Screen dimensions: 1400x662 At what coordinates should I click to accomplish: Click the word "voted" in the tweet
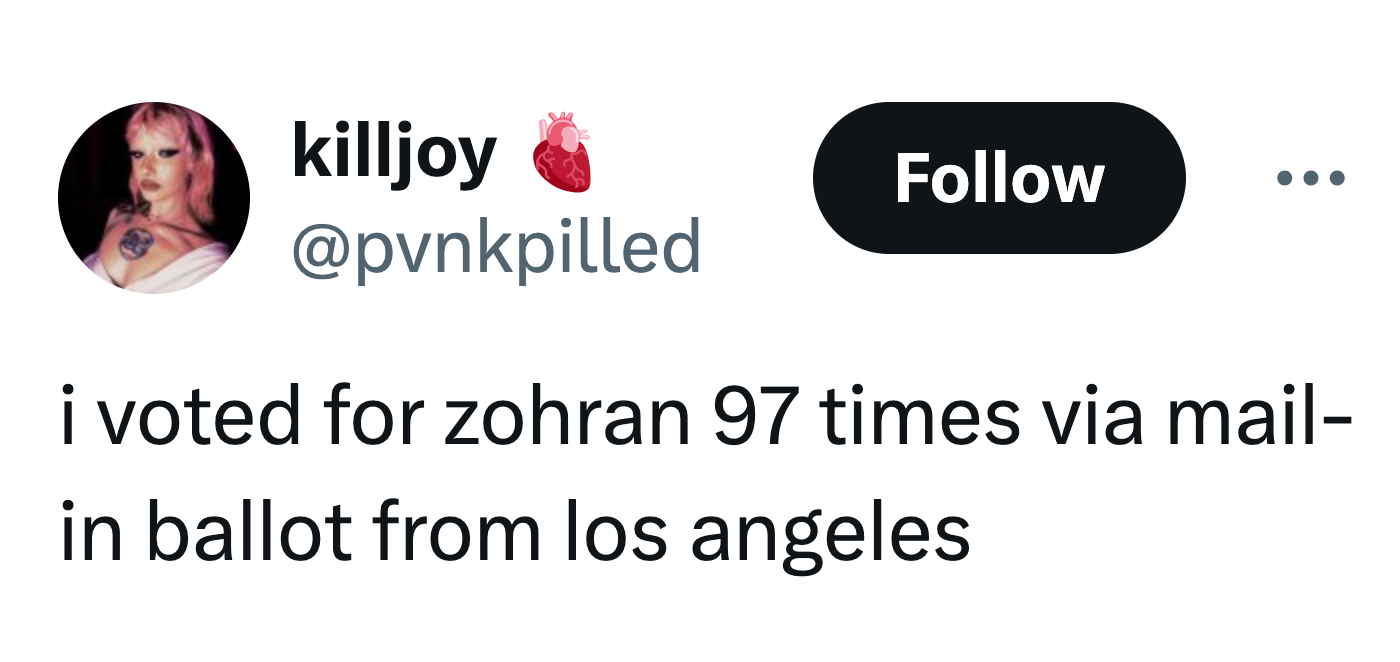pyautogui.click(x=200, y=418)
